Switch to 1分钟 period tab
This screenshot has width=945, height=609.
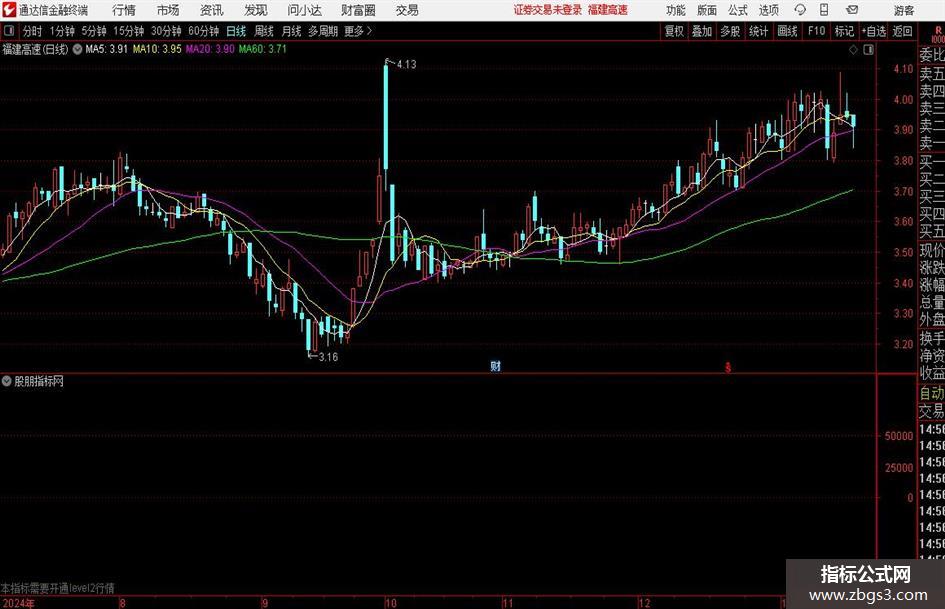pyautogui.click(x=62, y=31)
